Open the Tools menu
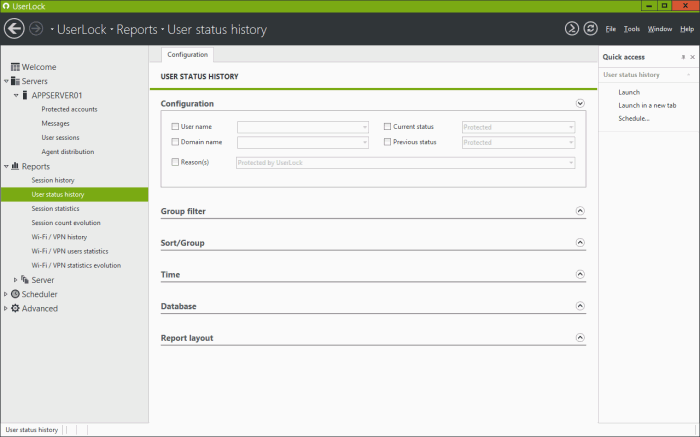The image size is (700, 437). pyautogui.click(x=632, y=29)
